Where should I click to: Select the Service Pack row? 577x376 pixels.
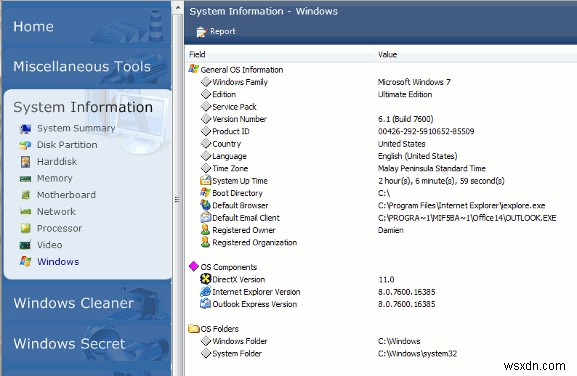click(x=381, y=107)
